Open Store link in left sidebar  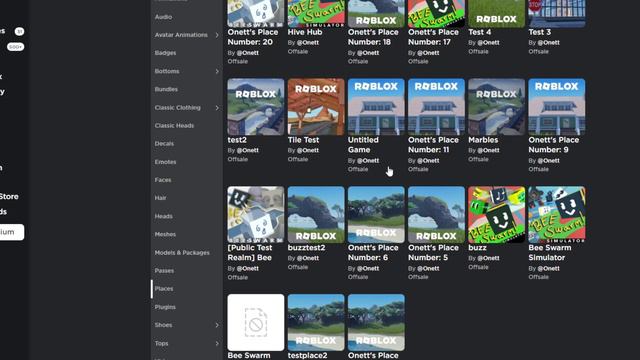(x=9, y=196)
